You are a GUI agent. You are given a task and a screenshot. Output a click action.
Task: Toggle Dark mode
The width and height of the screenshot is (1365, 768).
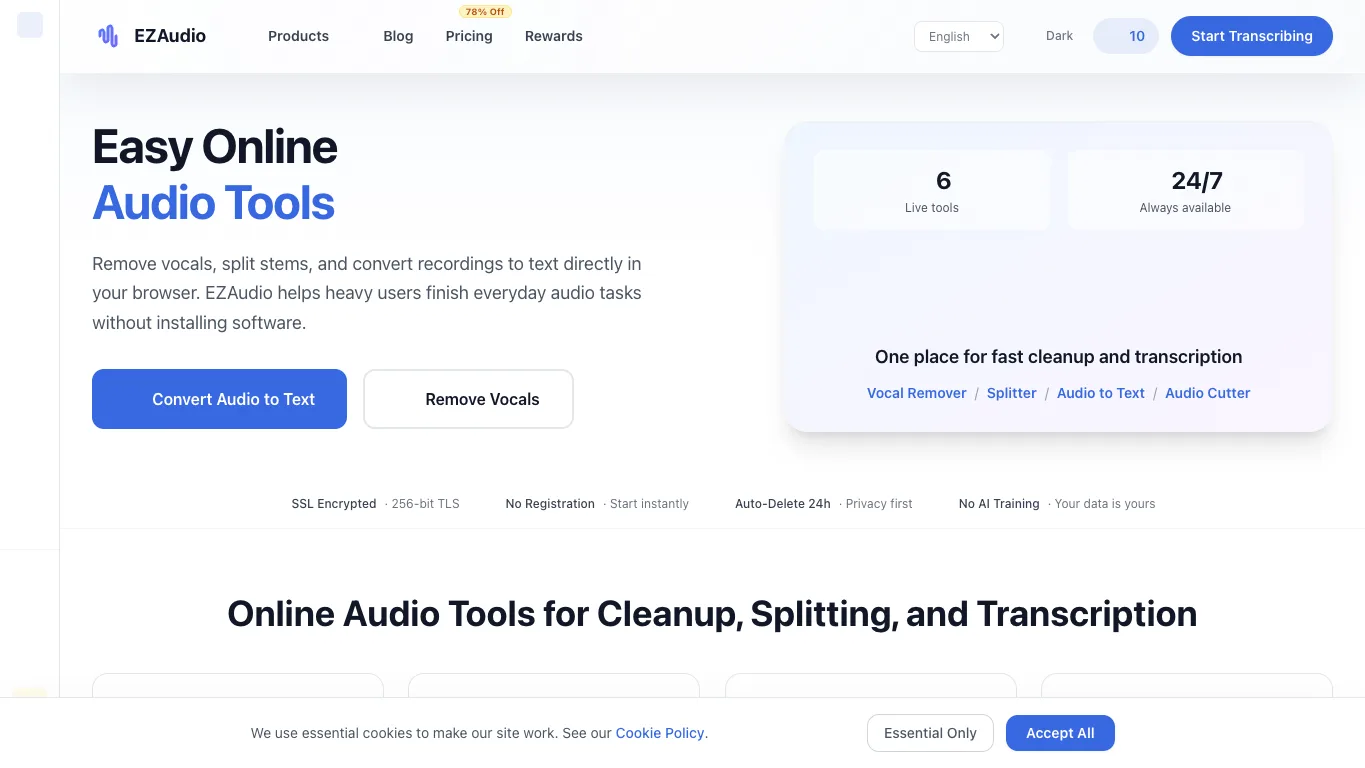pos(1059,36)
